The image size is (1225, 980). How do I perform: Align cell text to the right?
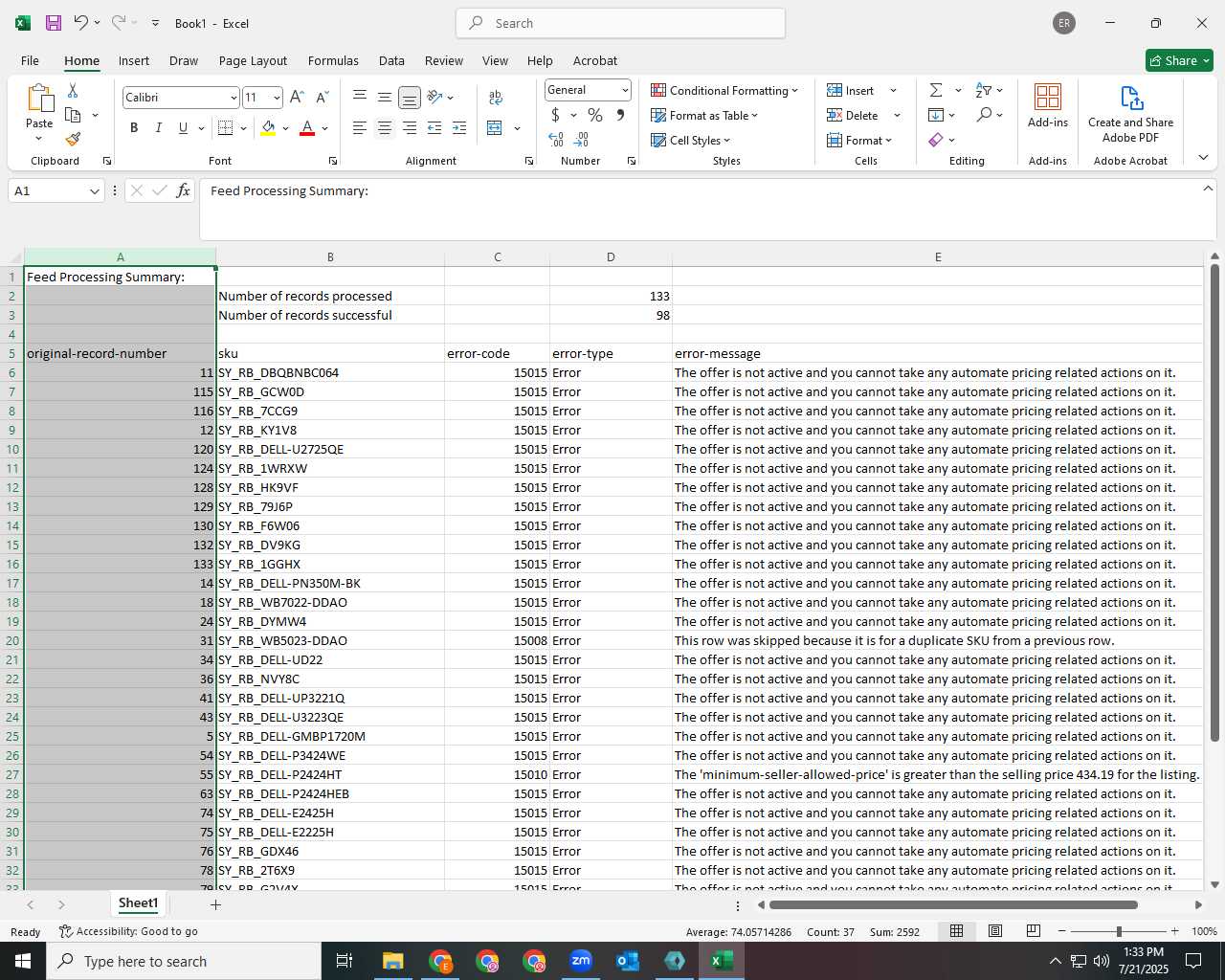tap(410, 128)
